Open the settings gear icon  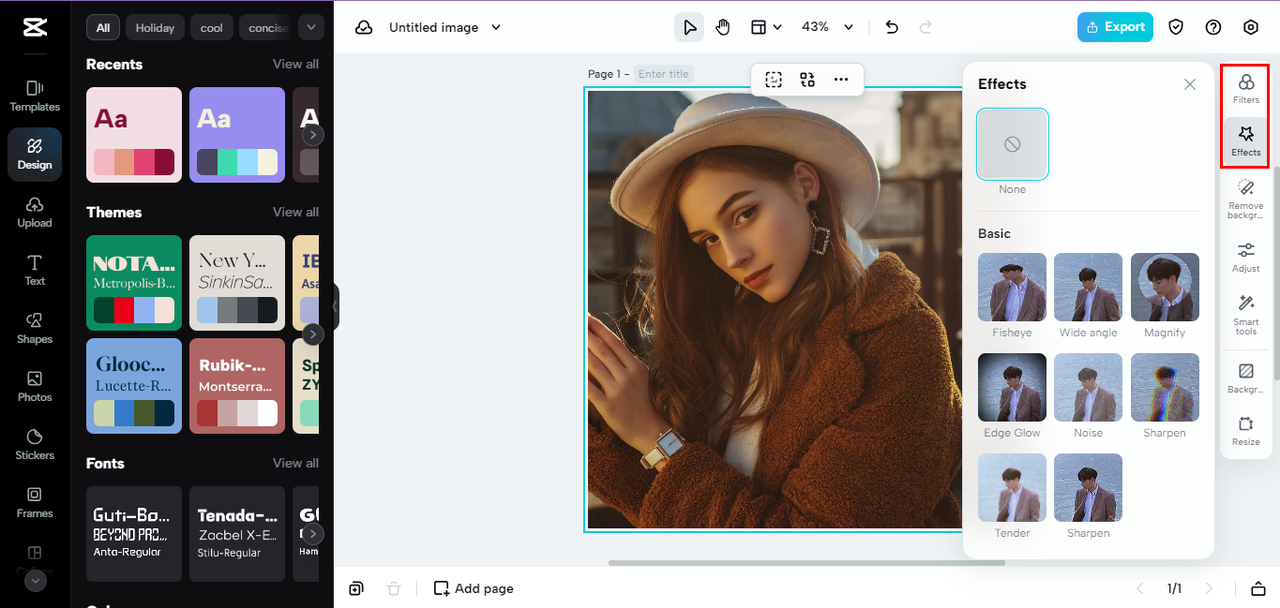1251,27
